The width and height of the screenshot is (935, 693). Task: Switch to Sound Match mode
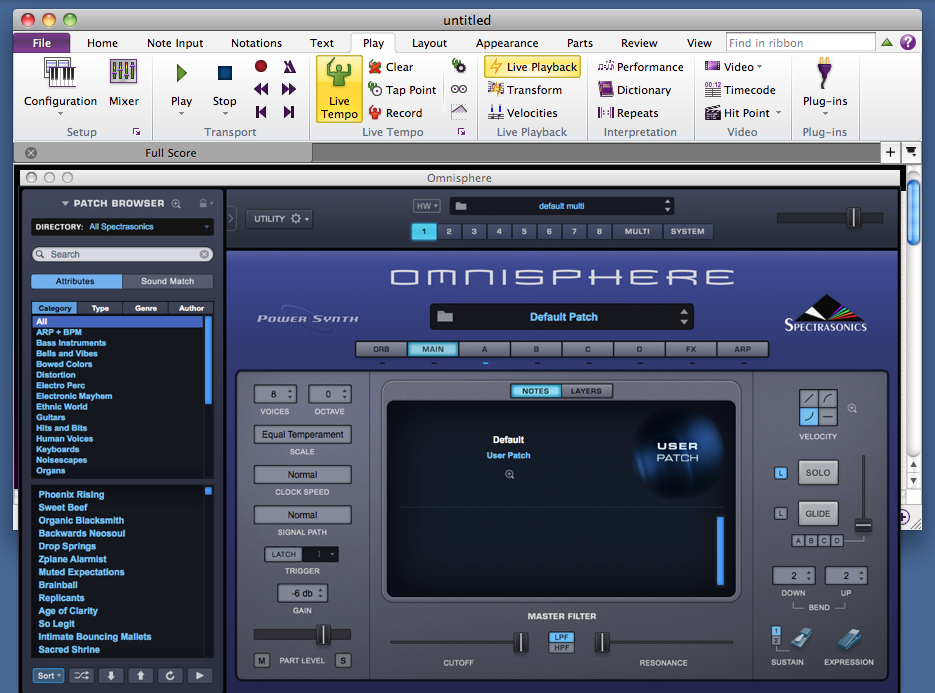point(168,281)
